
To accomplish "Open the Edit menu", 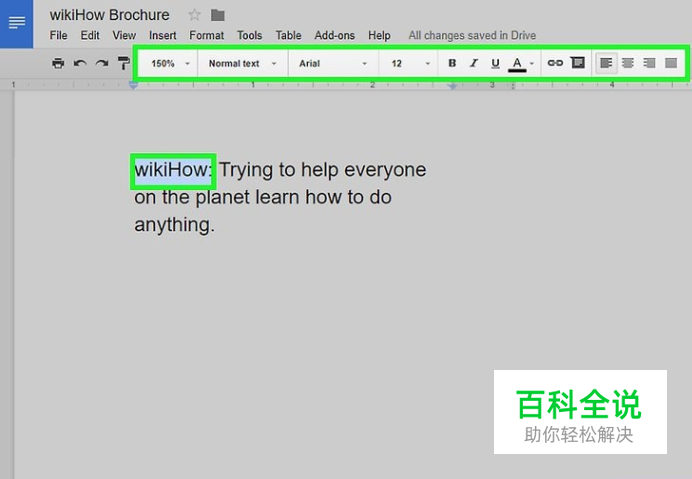I will 90,35.
